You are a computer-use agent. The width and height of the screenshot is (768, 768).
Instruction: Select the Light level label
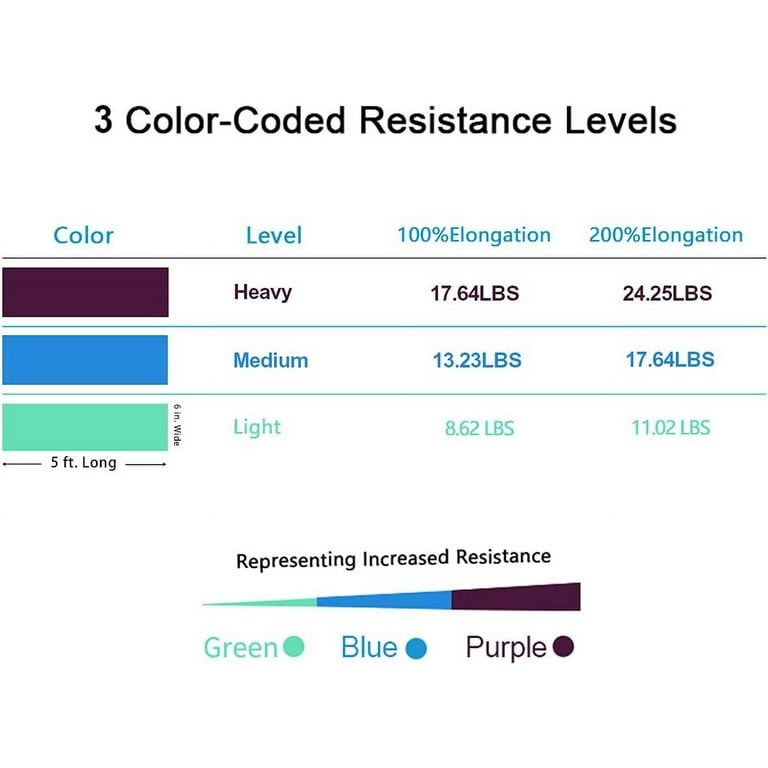[x=257, y=427]
